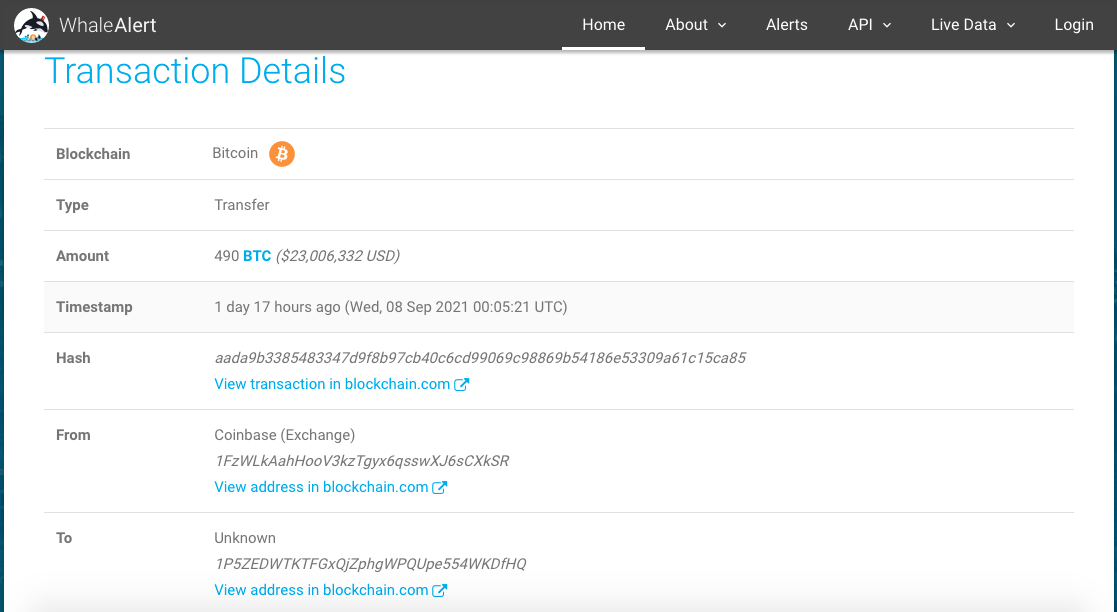Click the 'Blockchain' row label

tap(93, 154)
